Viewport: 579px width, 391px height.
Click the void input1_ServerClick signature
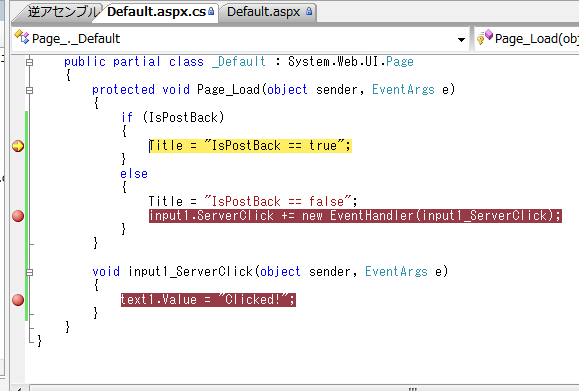[270, 272]
